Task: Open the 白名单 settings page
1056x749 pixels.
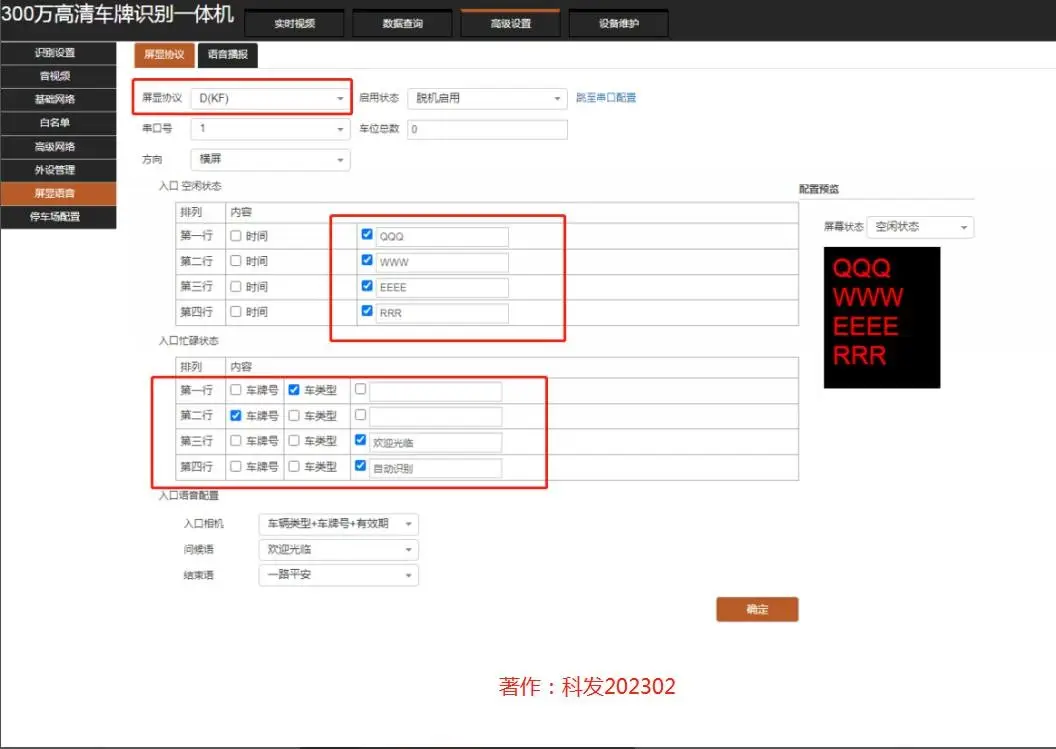Action: coord(56,123)
